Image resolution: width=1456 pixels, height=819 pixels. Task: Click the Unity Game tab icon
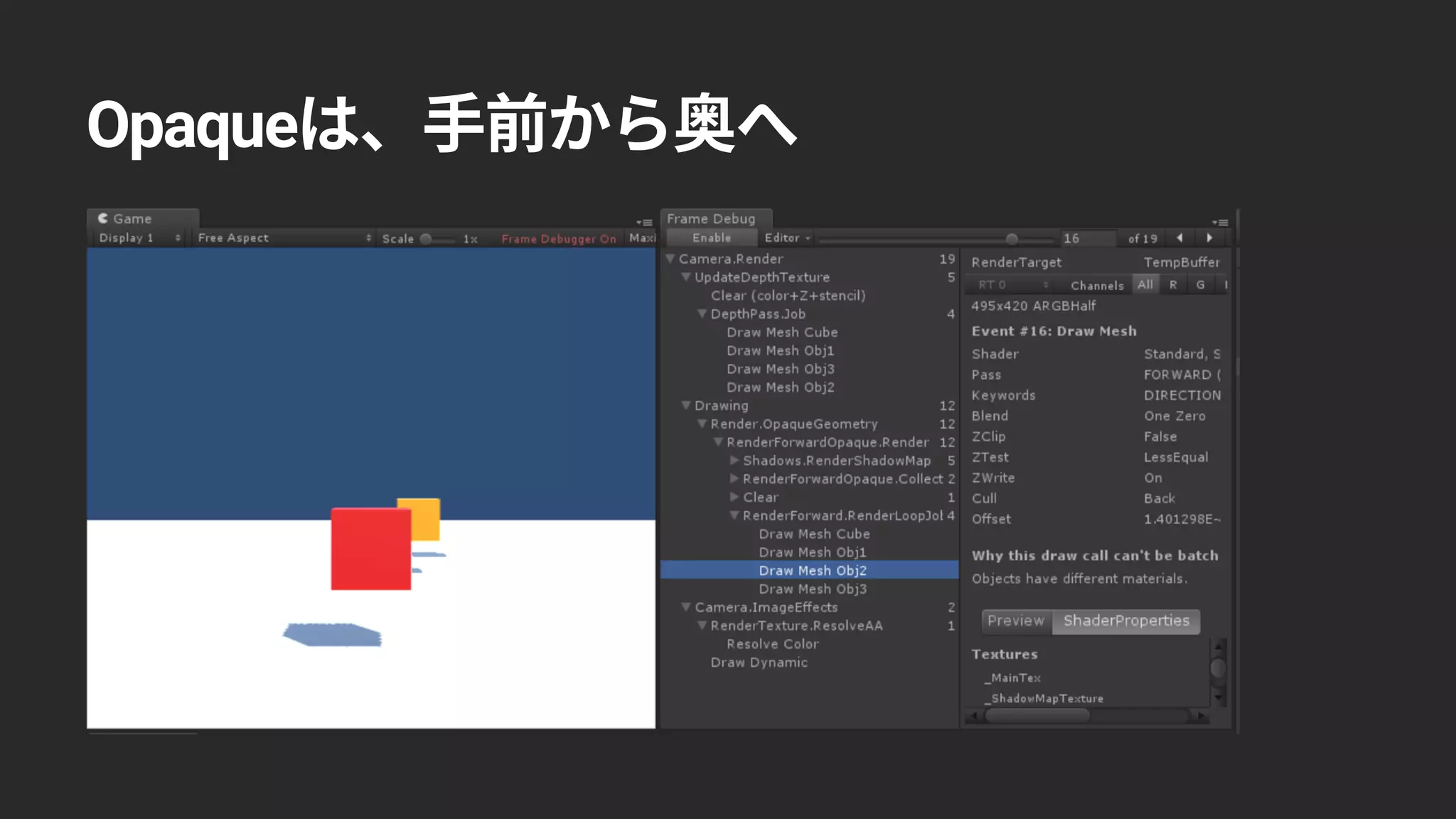tap(103, 218)
